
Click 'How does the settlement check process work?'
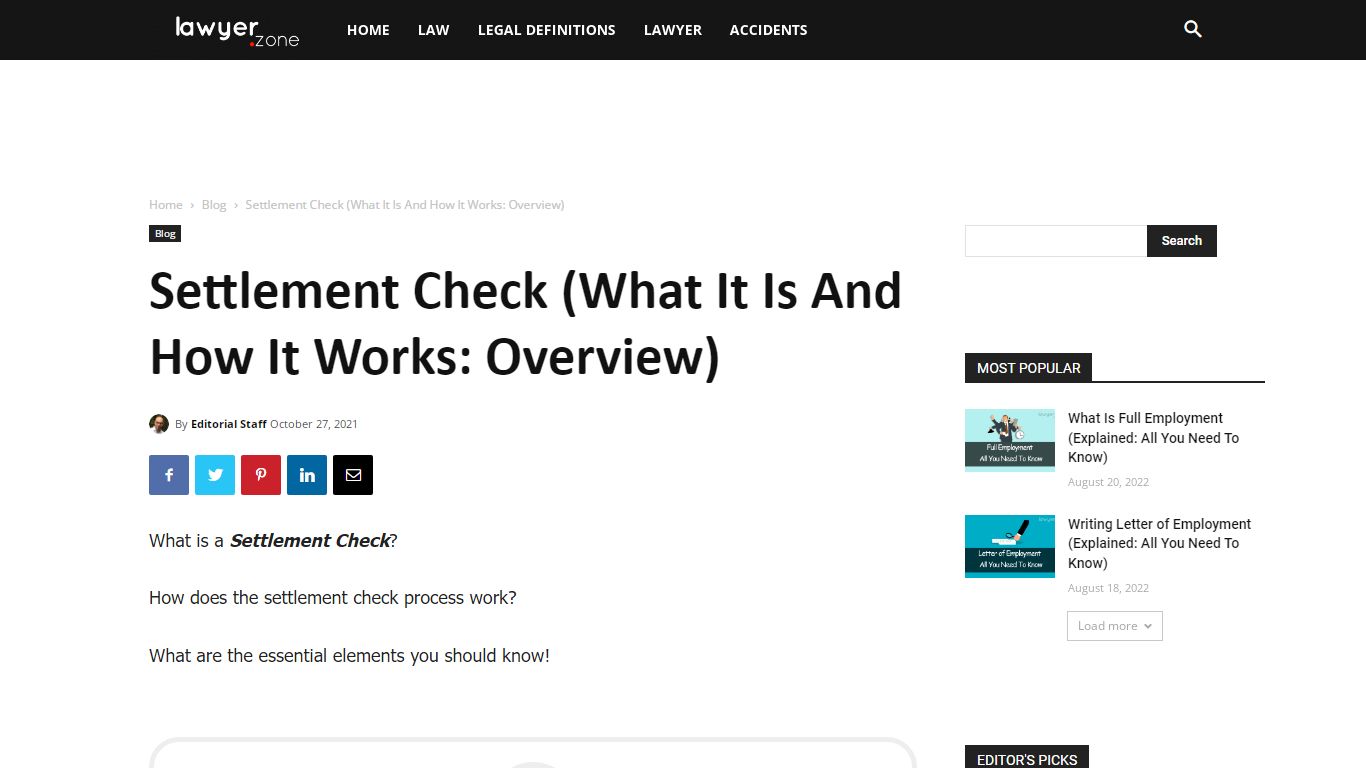tap(333, 598)
